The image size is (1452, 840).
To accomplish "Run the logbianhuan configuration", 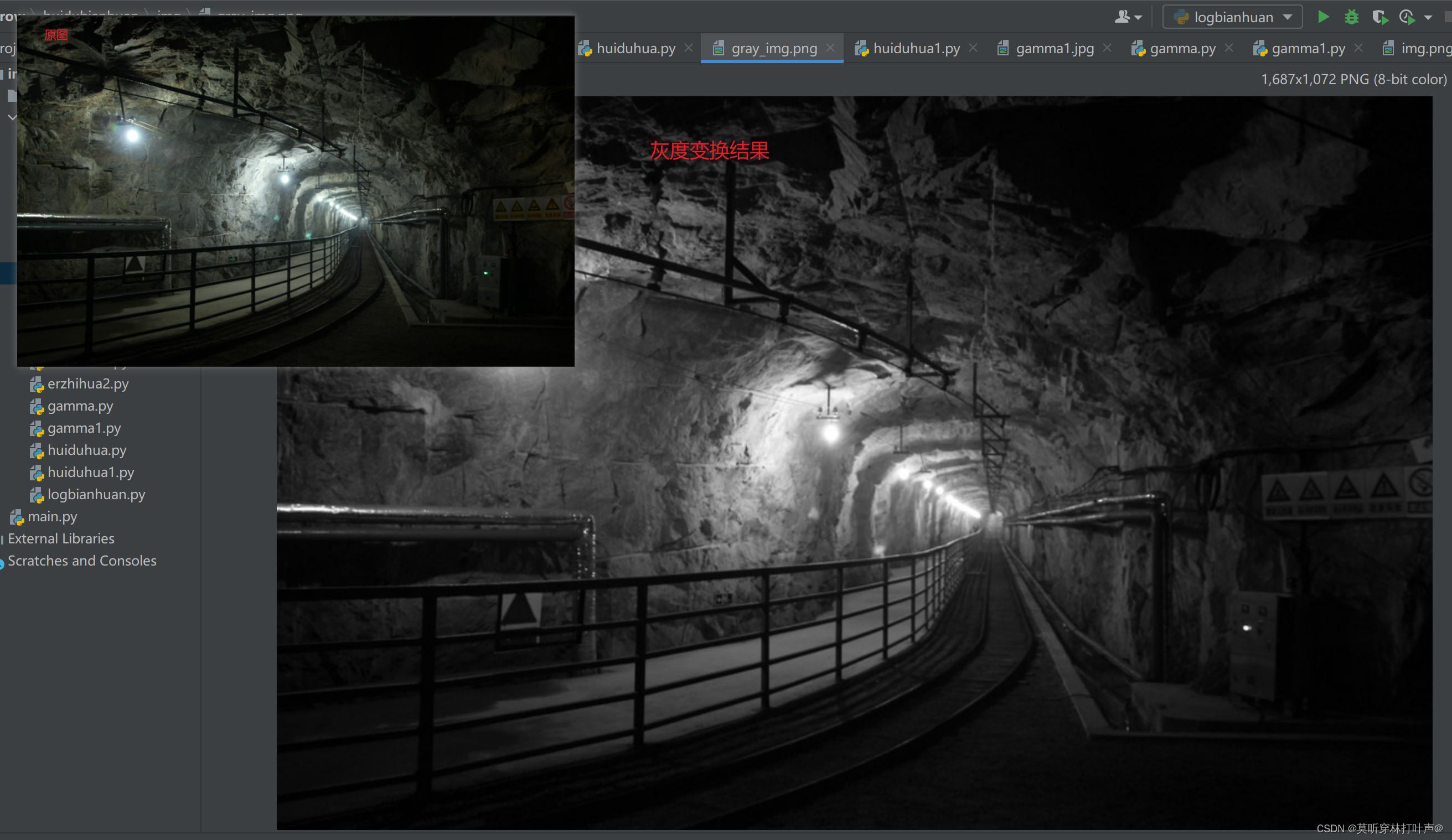I will click(1323, 17).
